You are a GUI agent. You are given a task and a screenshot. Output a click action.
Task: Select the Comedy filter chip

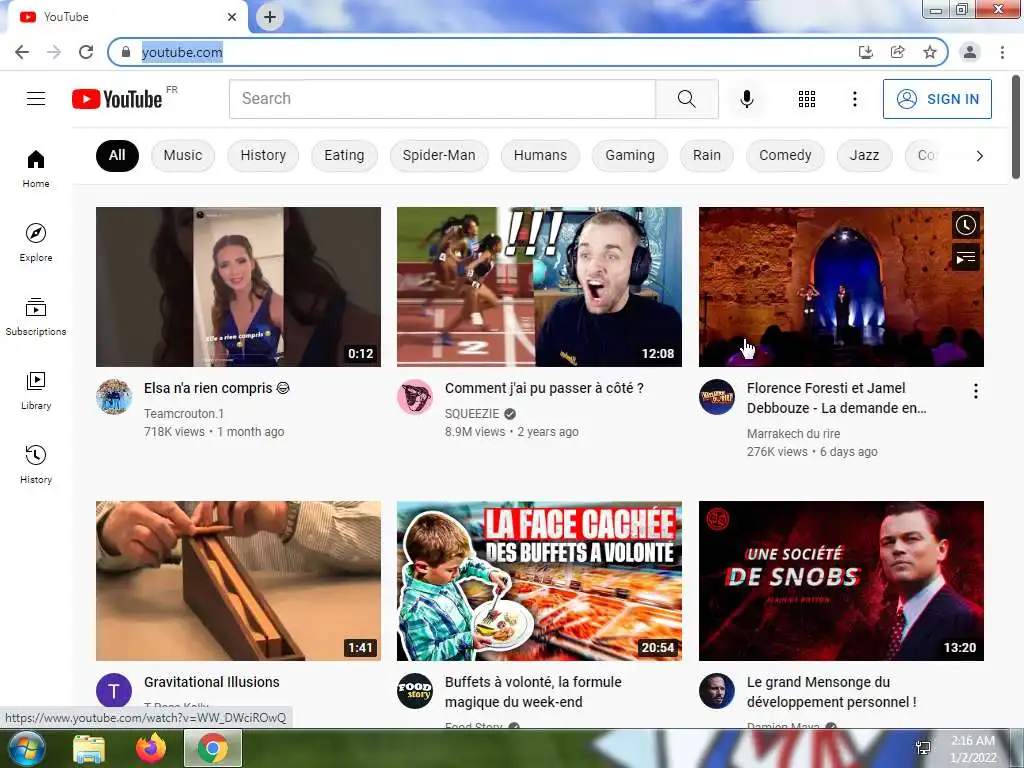coord(785,155)
